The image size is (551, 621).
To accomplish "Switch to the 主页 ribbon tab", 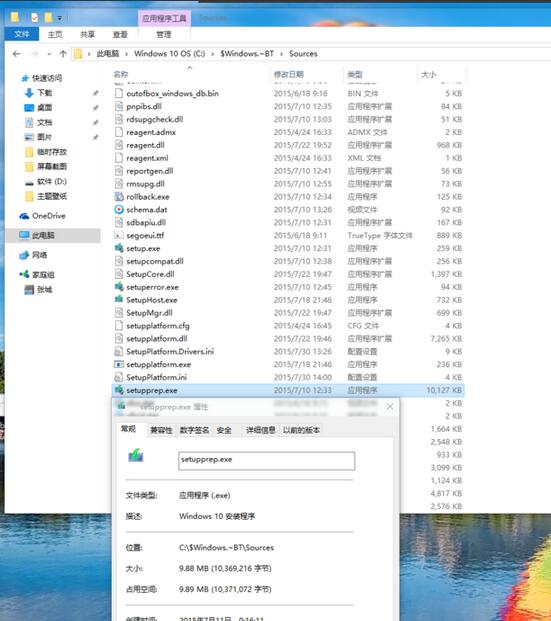I will coord(55,34).
